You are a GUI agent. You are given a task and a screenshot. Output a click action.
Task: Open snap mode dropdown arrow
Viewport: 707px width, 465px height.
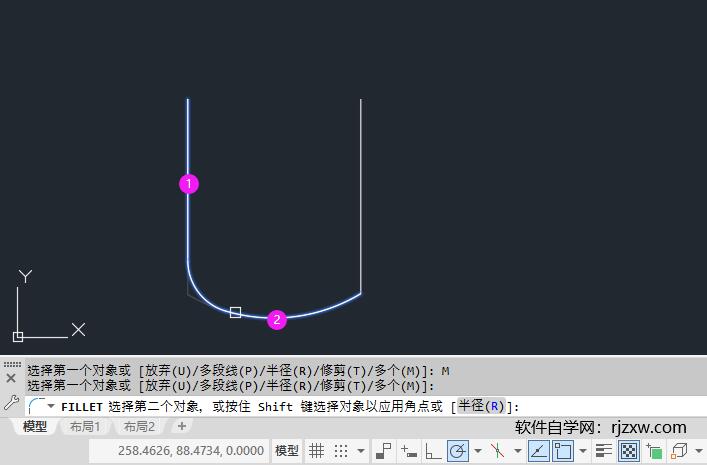click(361, 451)
